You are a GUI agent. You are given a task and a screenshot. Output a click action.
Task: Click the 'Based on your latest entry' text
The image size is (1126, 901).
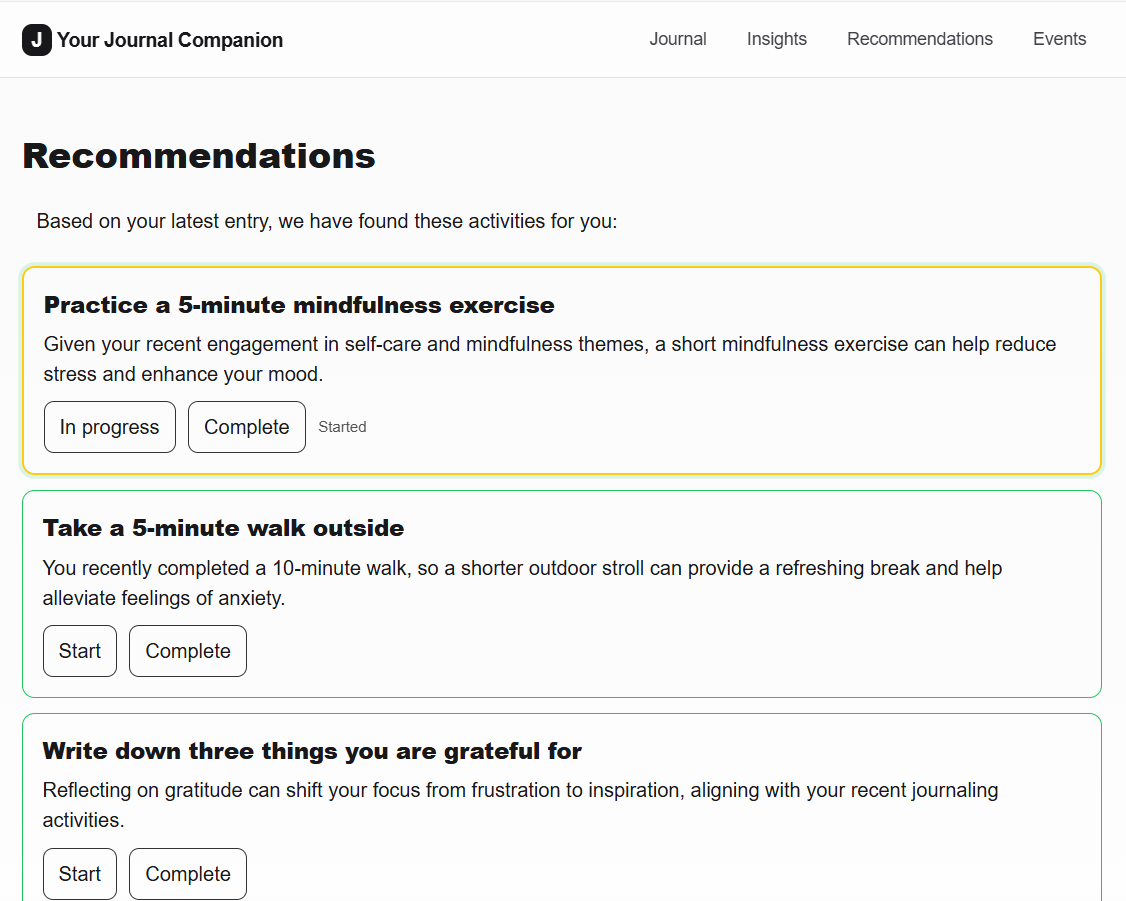pyautogui.click(x=327, y=221)
